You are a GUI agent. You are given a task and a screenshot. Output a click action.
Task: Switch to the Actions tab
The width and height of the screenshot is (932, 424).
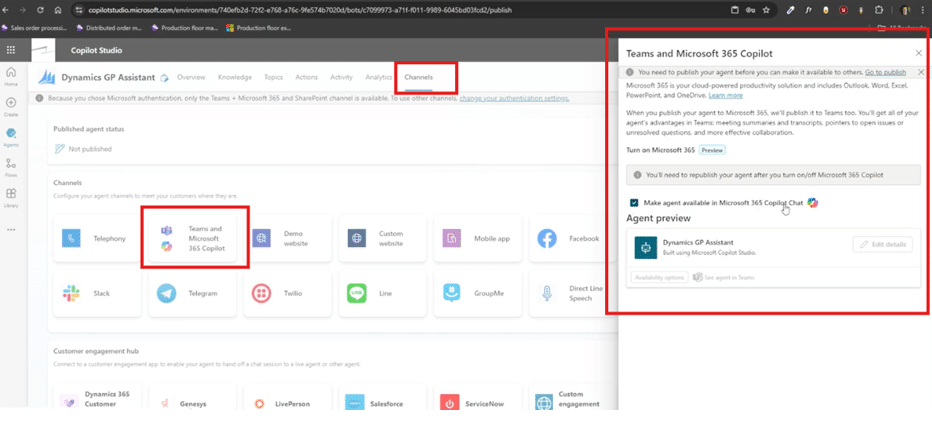click(307, 77)
